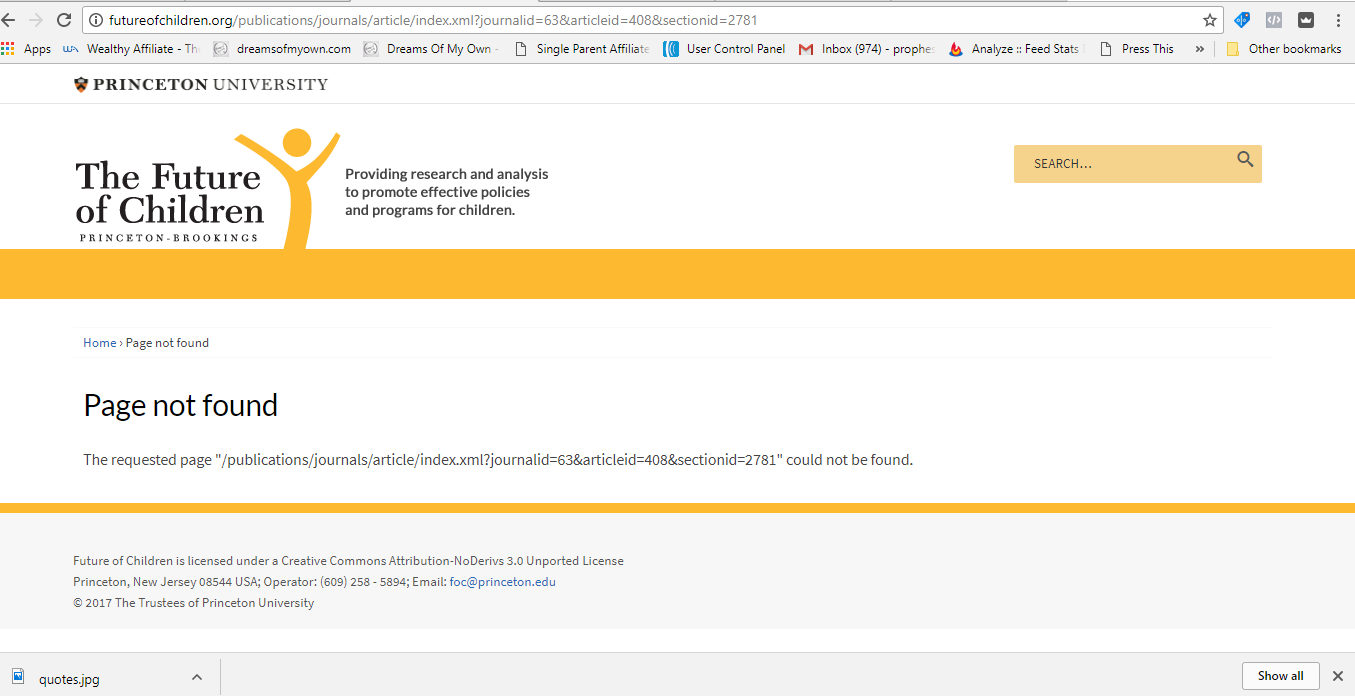Open the Inbox (974) Gmail bookmark

pos(866,49)
